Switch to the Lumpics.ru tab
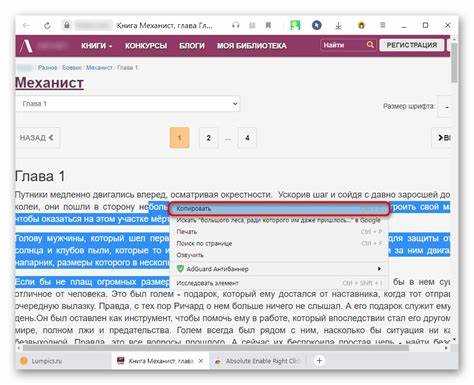 coord(63,361)
